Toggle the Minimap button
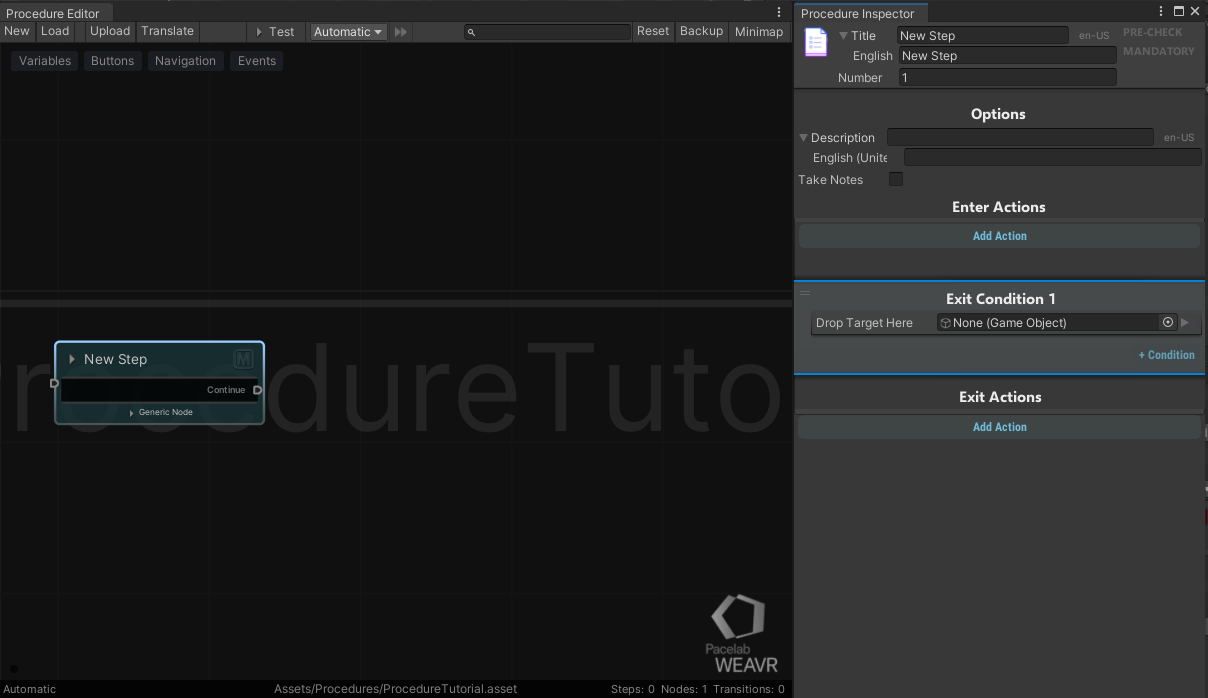This screenshot has width=1208, height=698. tap(759, 31)
